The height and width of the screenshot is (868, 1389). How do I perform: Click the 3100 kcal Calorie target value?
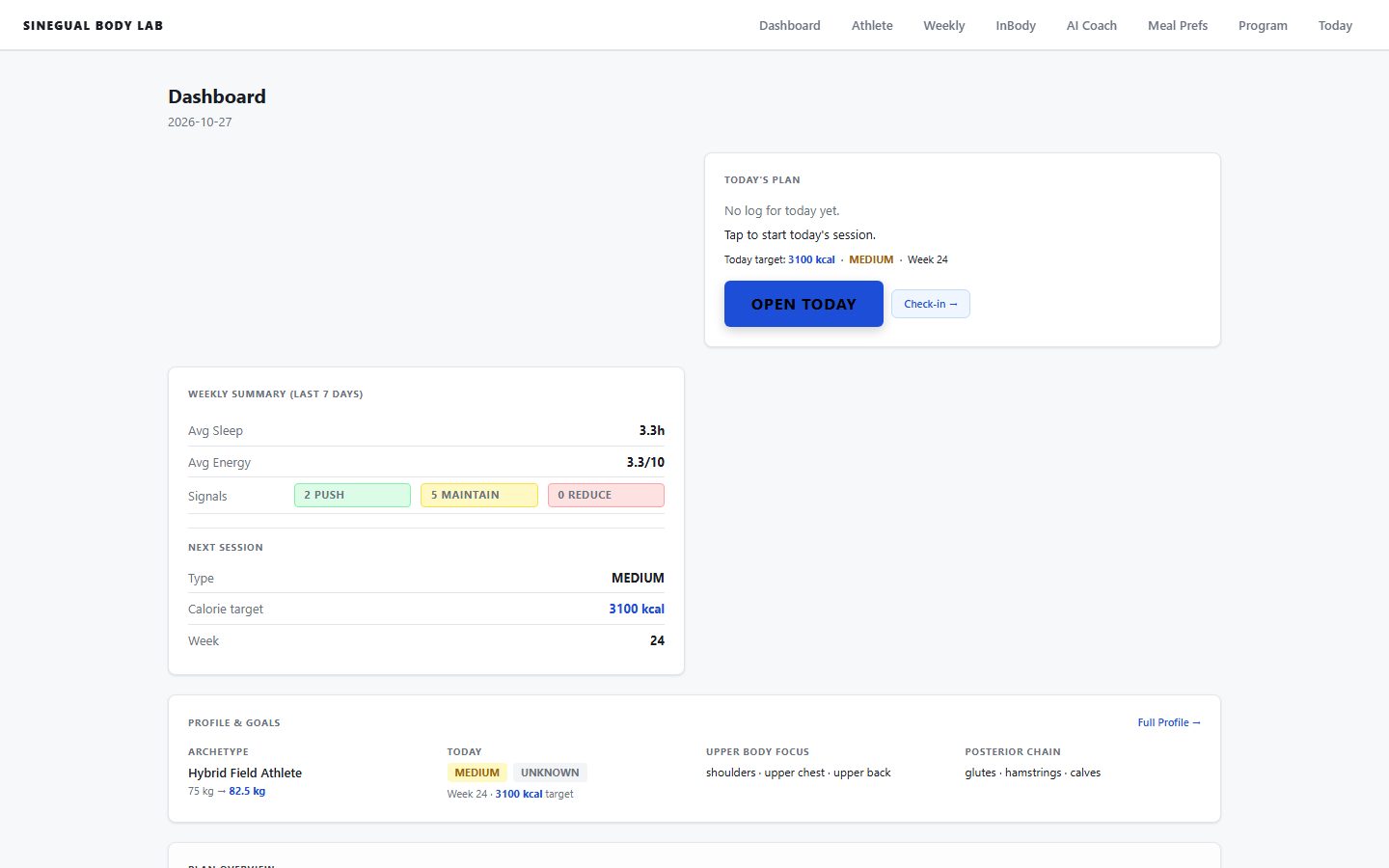(x=637, y=609)
